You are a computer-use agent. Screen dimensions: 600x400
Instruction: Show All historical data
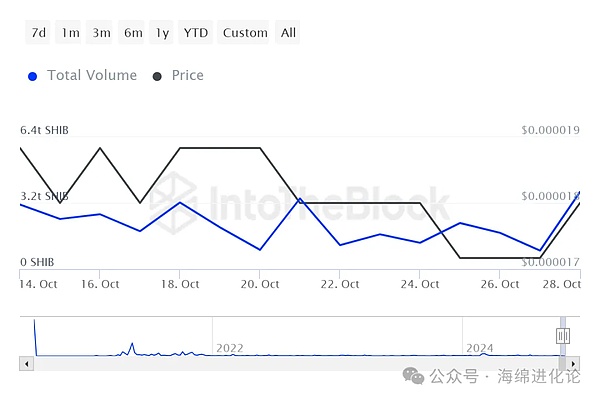click(x=288, y=33)
